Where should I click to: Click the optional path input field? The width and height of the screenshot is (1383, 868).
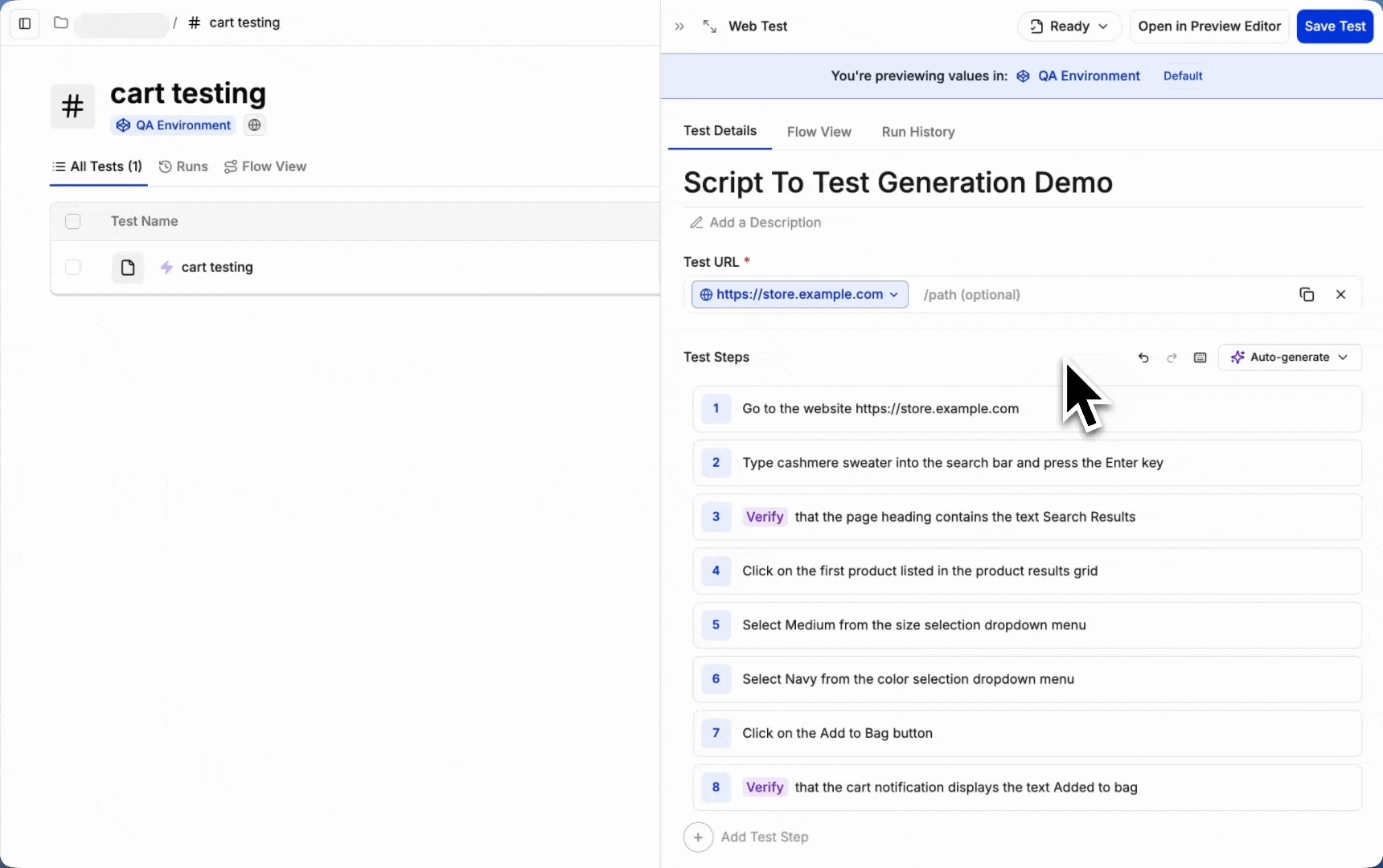pyautogui.click(x=1094, y=295)
